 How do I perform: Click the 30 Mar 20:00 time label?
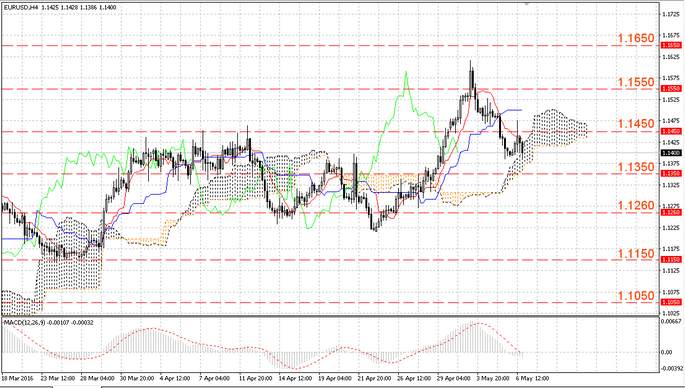[137, 378]
